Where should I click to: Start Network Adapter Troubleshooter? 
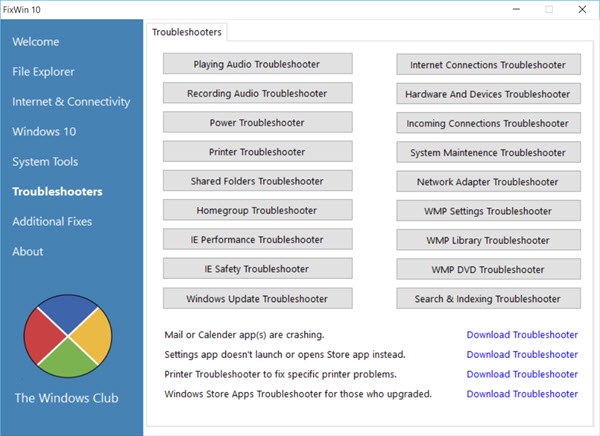pyautogui.click(x=488, y=181)
